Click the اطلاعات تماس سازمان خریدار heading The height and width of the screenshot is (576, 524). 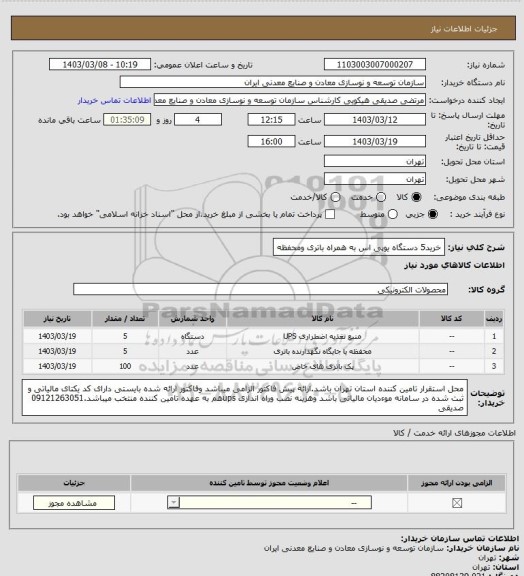(460, 539)
